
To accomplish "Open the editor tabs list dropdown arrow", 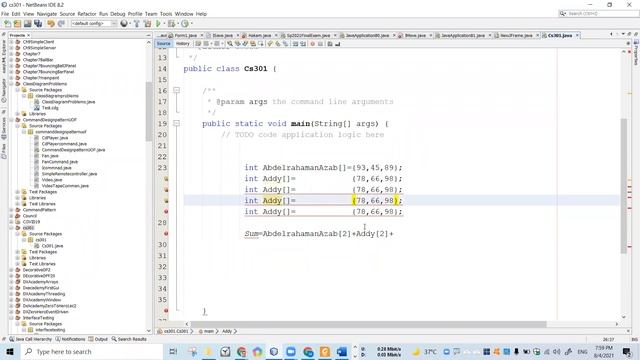I will (623, 35).
